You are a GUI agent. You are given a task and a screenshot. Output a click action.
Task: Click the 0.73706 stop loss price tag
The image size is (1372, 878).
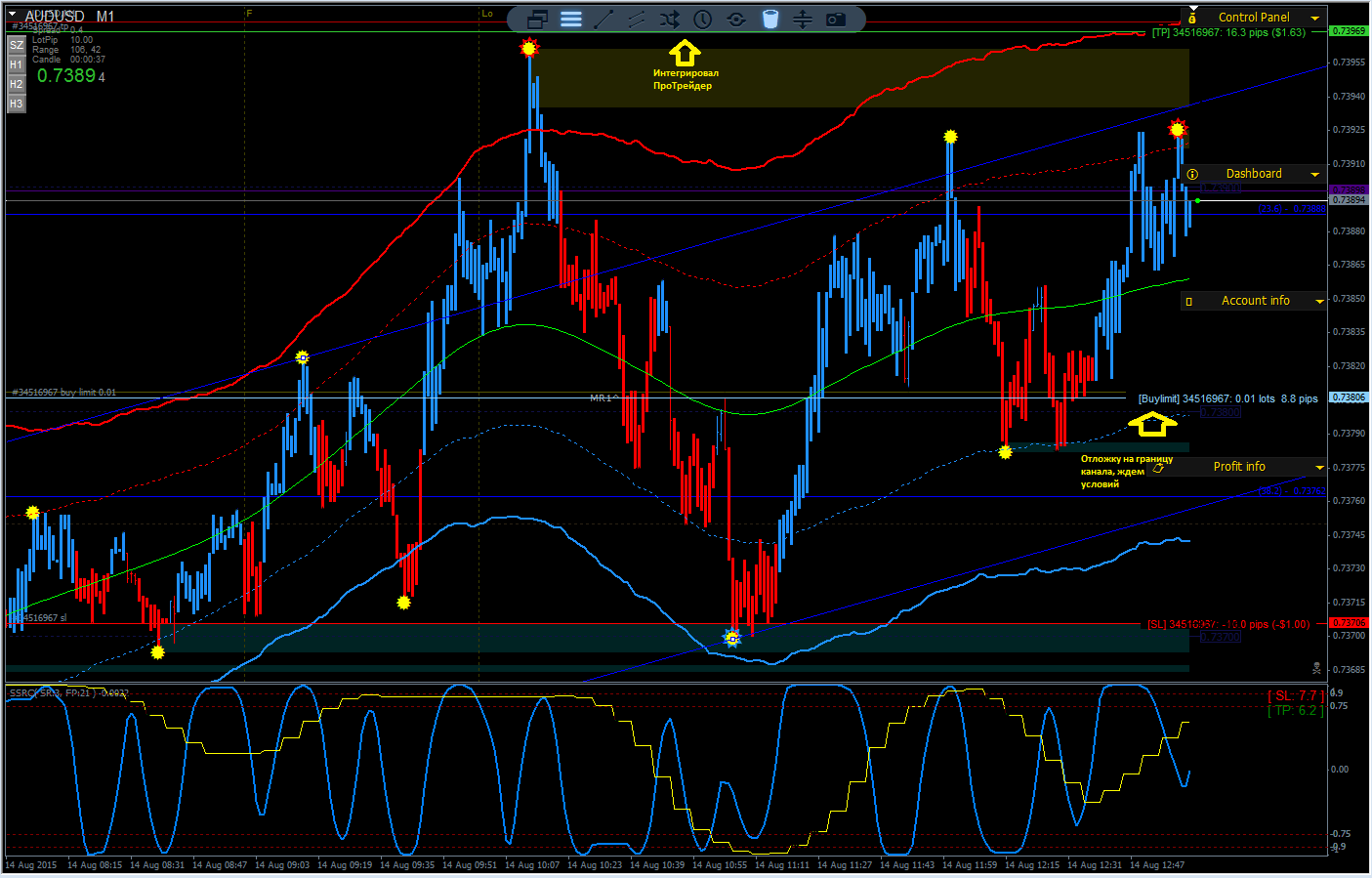1349,623
